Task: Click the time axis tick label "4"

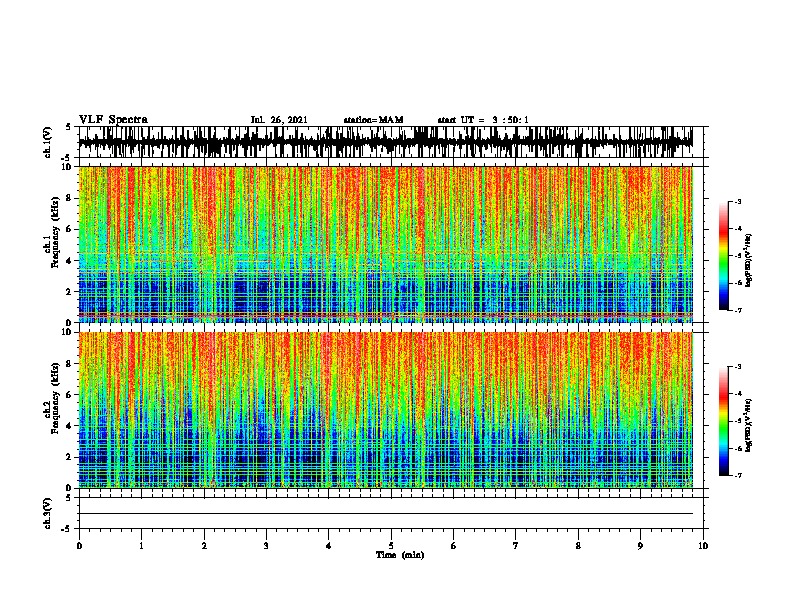Action: pyautogui.click(x=329, y=545)
